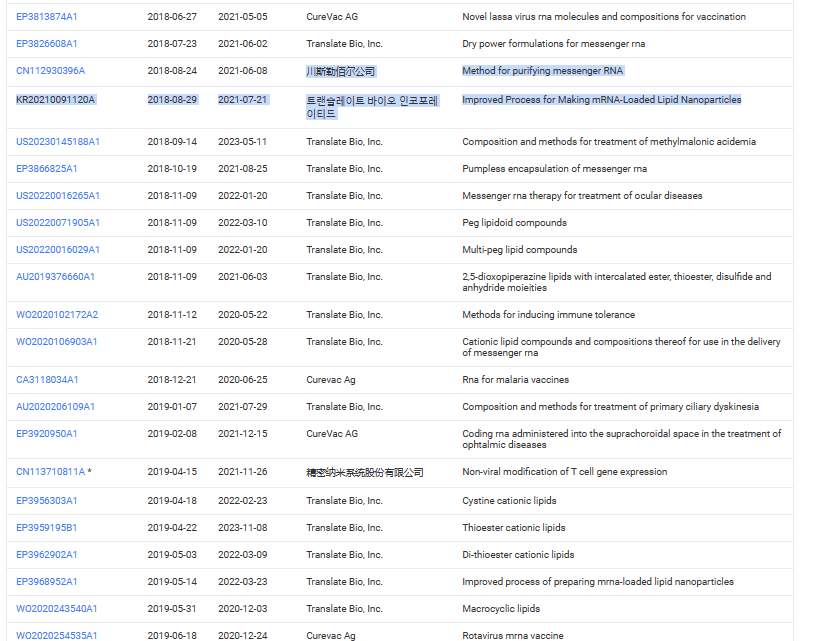
Task: Click title 'Improved Process for Making mRNA-Loaded Lipid Nanoparticles'
Action: [x=601, y=100]
